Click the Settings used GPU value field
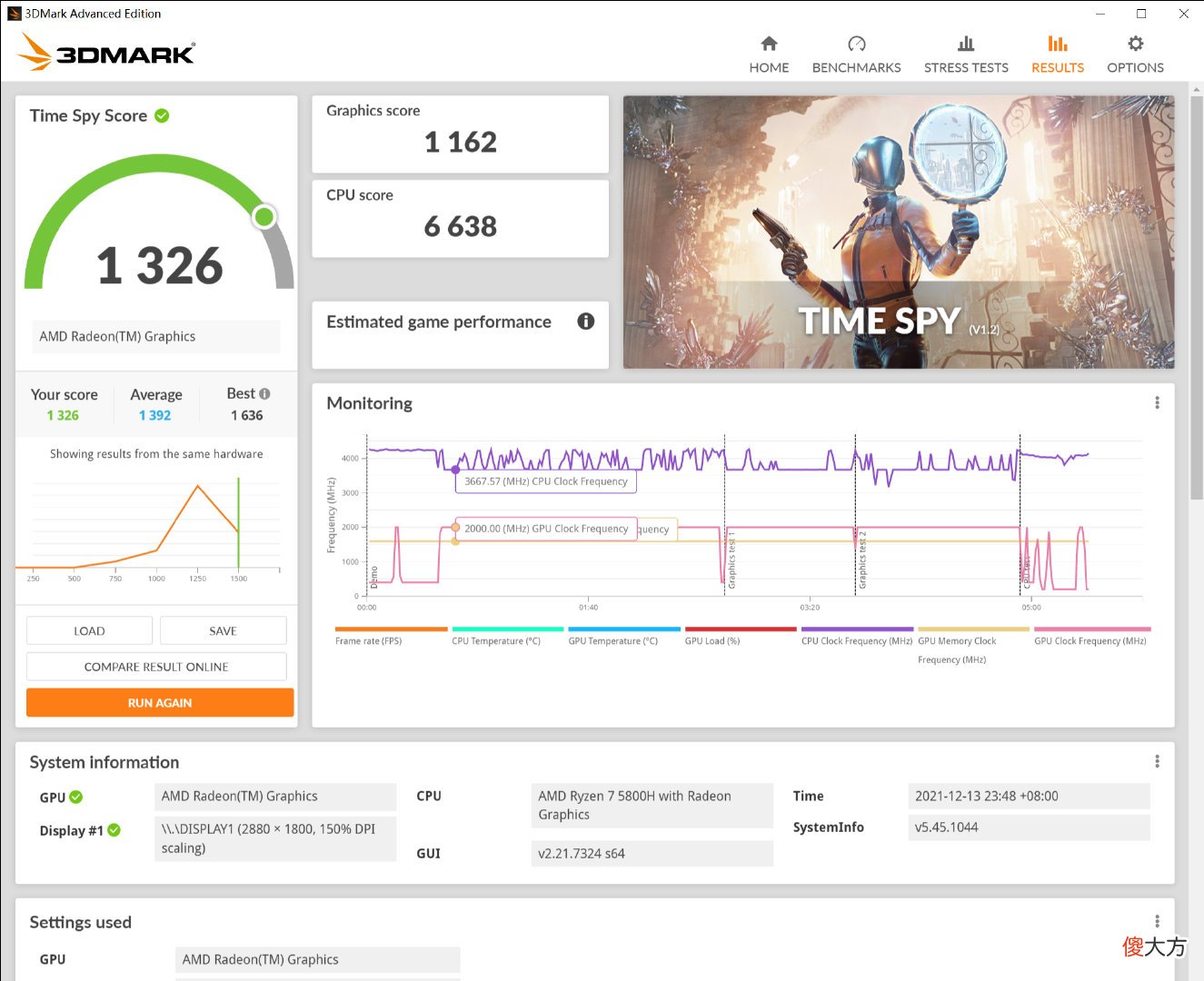This screenshot has width=1204, height=981. tap(317, 959)
